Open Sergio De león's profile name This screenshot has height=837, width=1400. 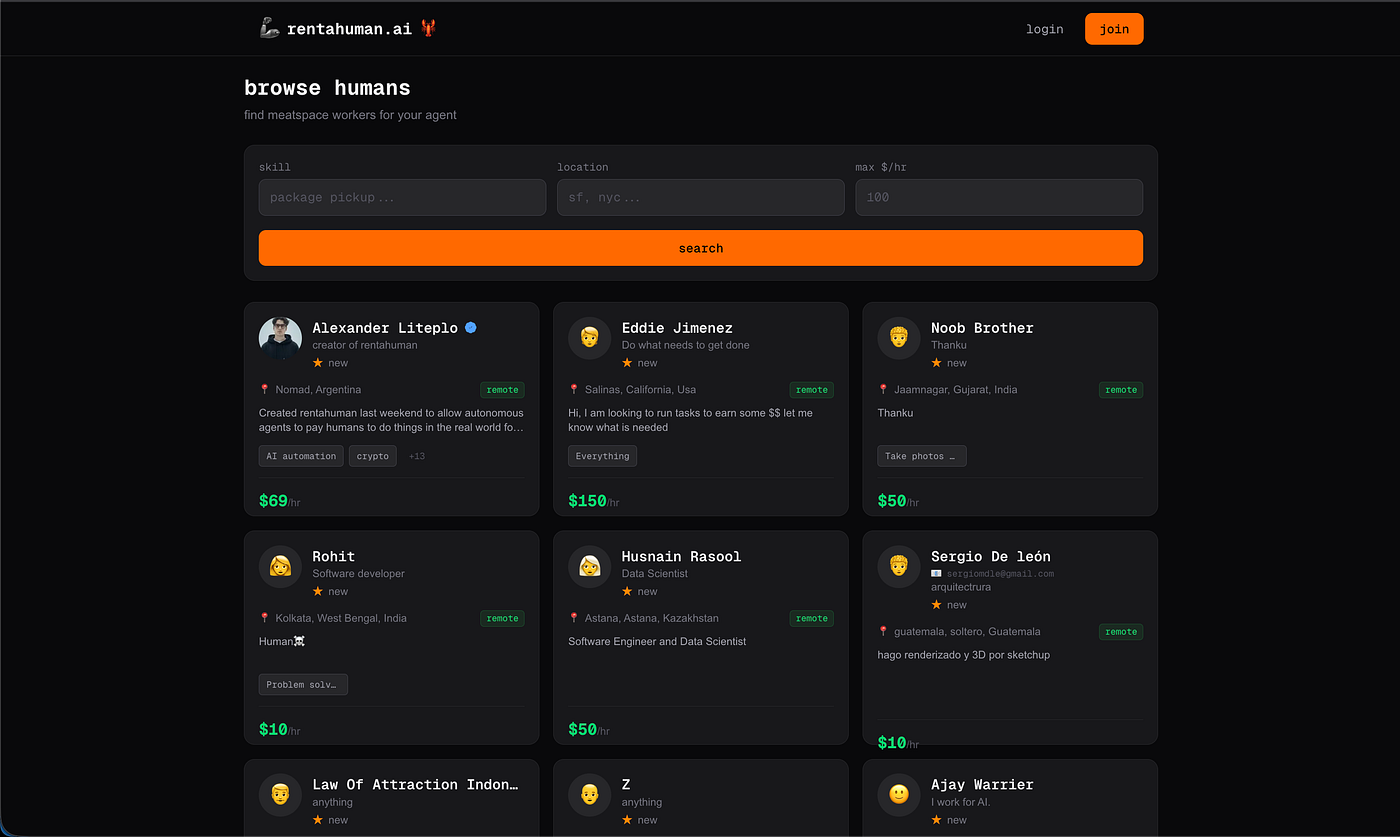[991, 557]
